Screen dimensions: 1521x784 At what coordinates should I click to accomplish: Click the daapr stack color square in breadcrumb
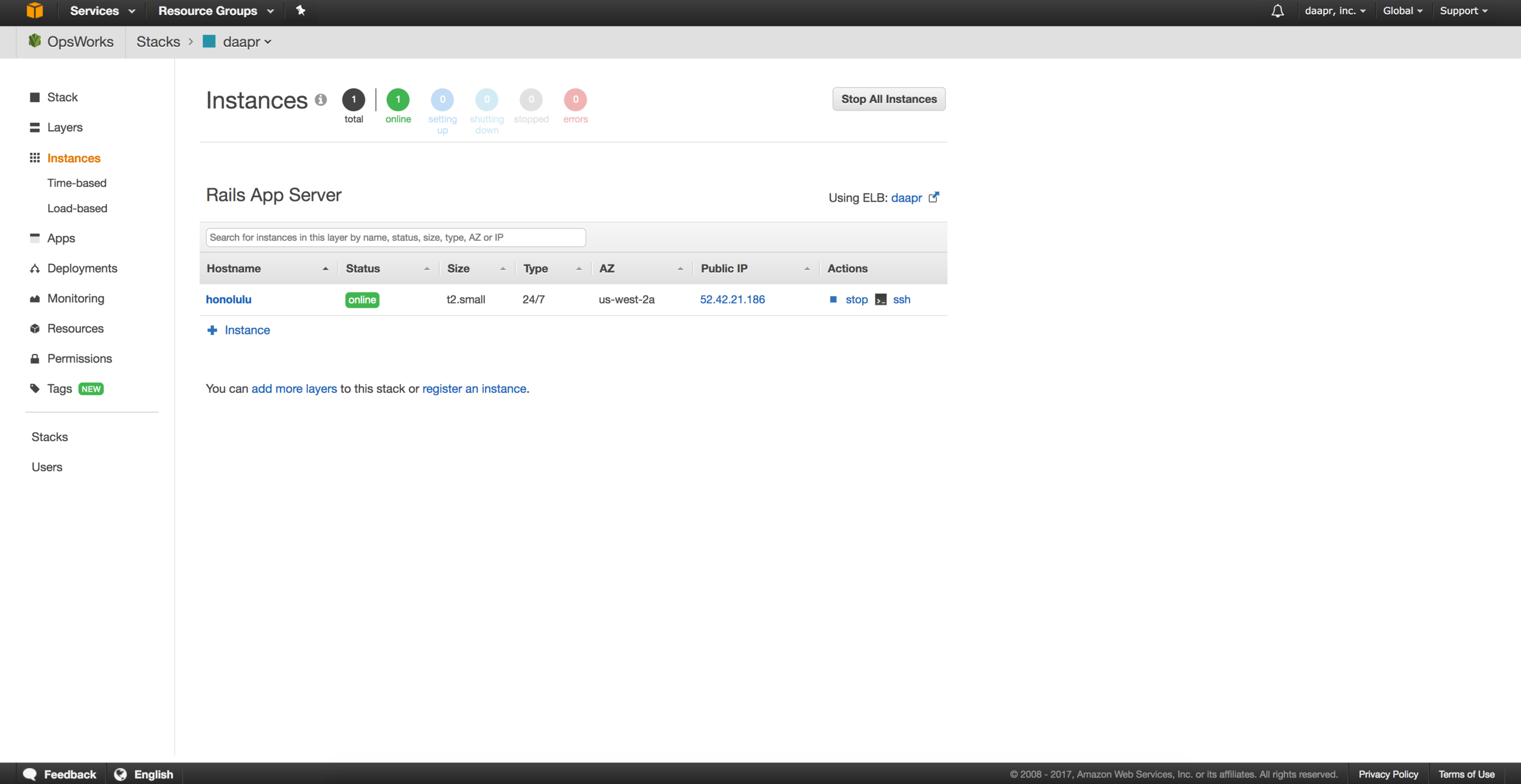coord(209,41)
